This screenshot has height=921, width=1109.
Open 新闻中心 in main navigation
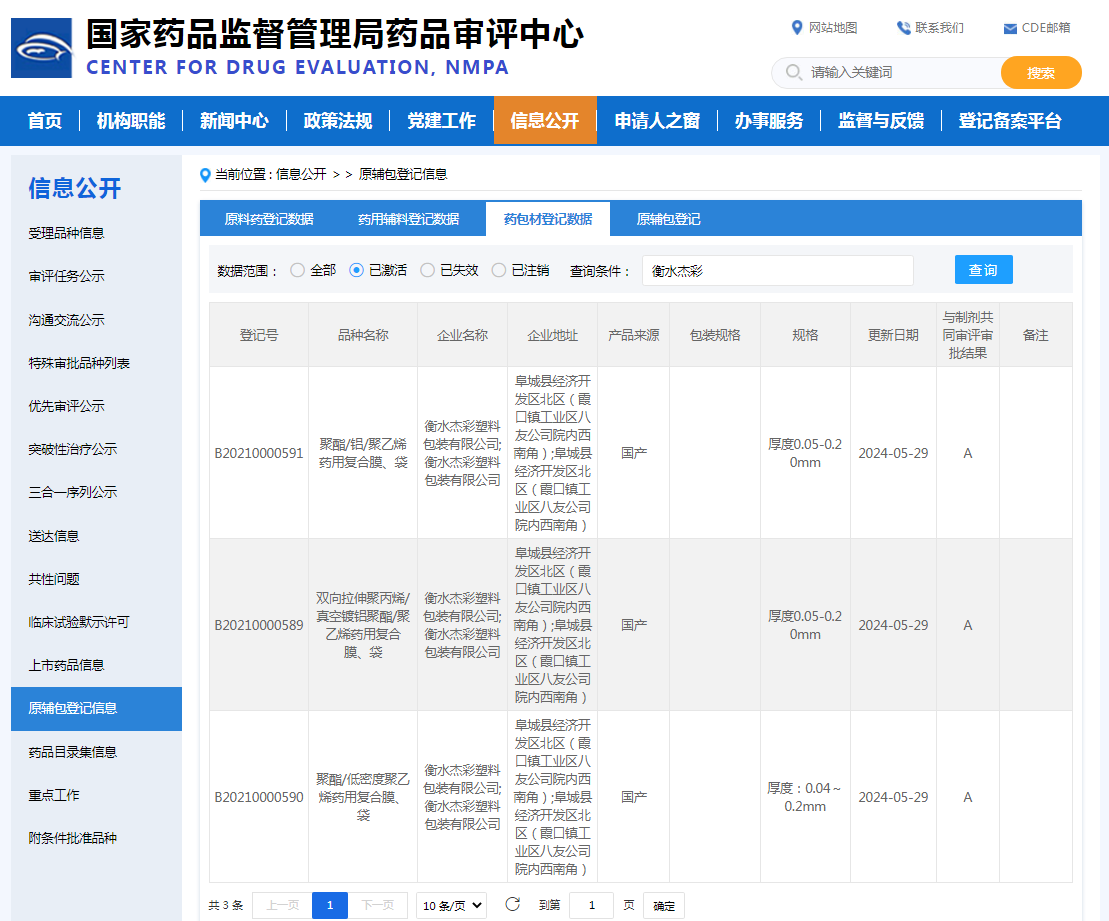pos(234,121)
